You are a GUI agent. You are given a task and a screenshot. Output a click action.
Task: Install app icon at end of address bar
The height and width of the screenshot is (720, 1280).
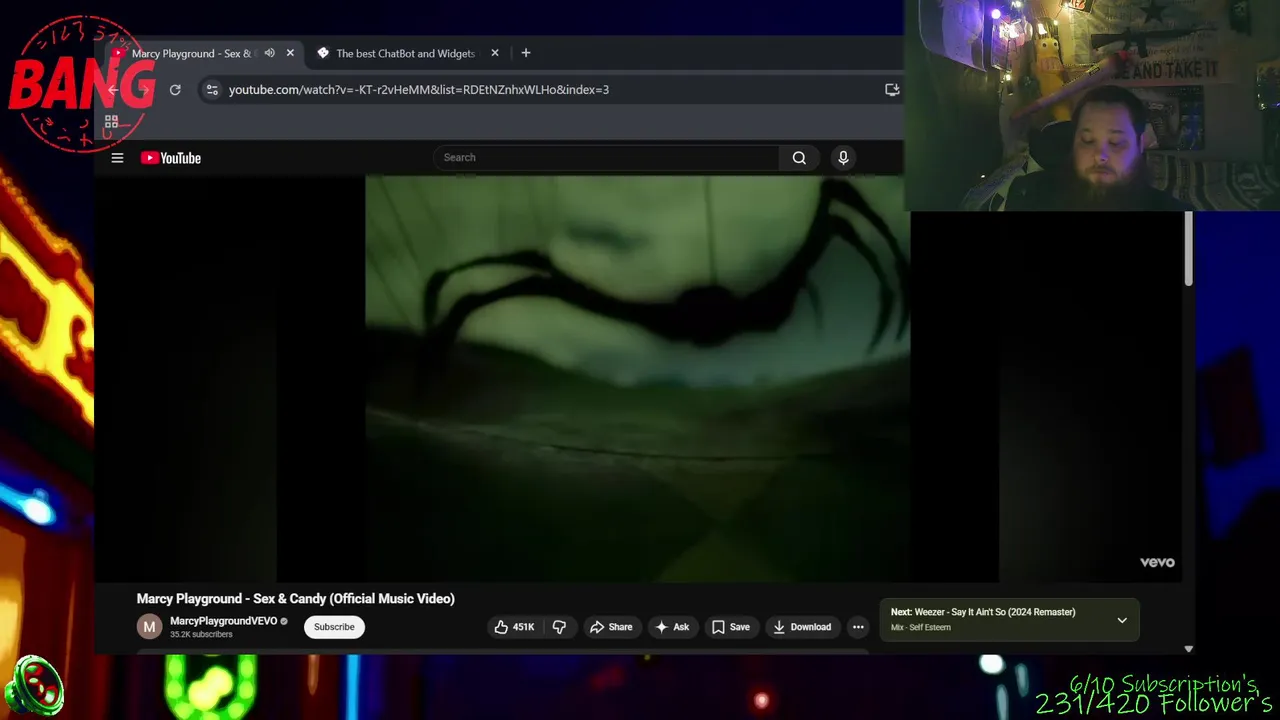tap(892, 90)
